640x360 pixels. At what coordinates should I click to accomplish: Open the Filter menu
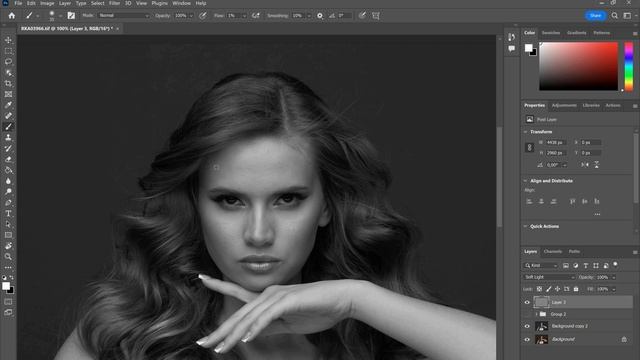click(114, 3)
